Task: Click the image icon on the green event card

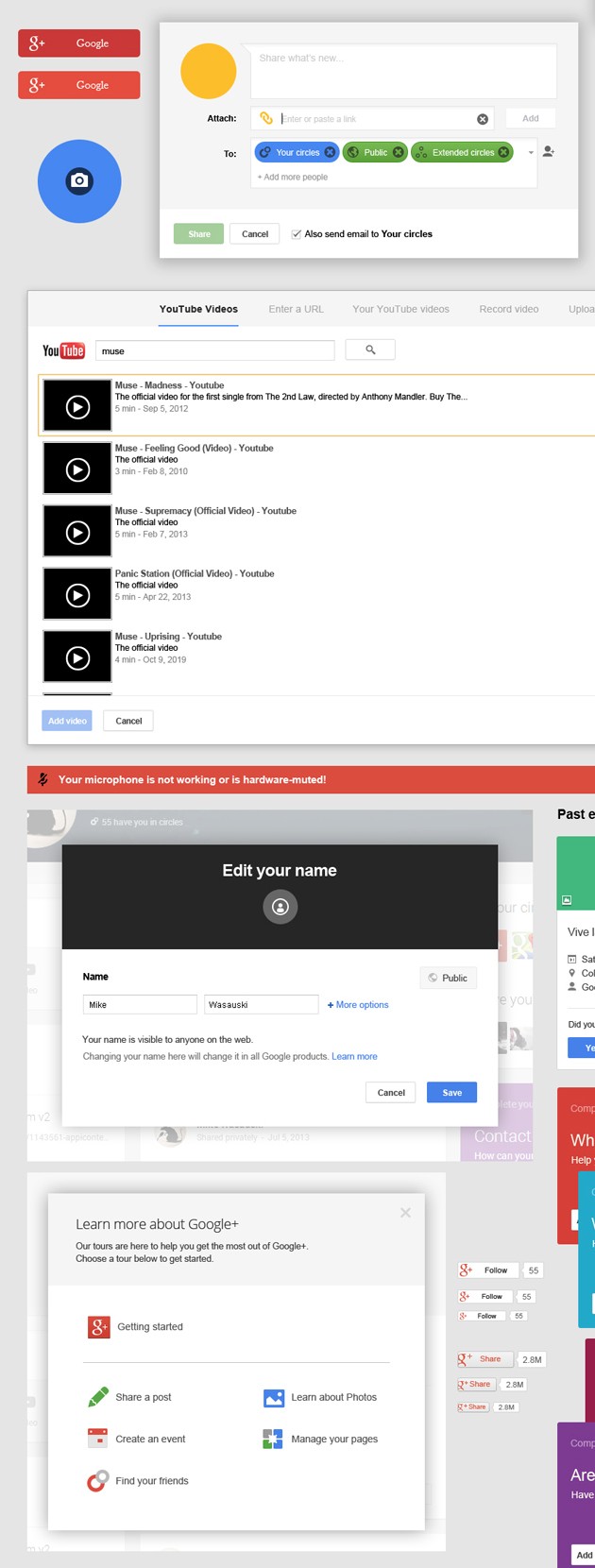Action: click(567, 900)
